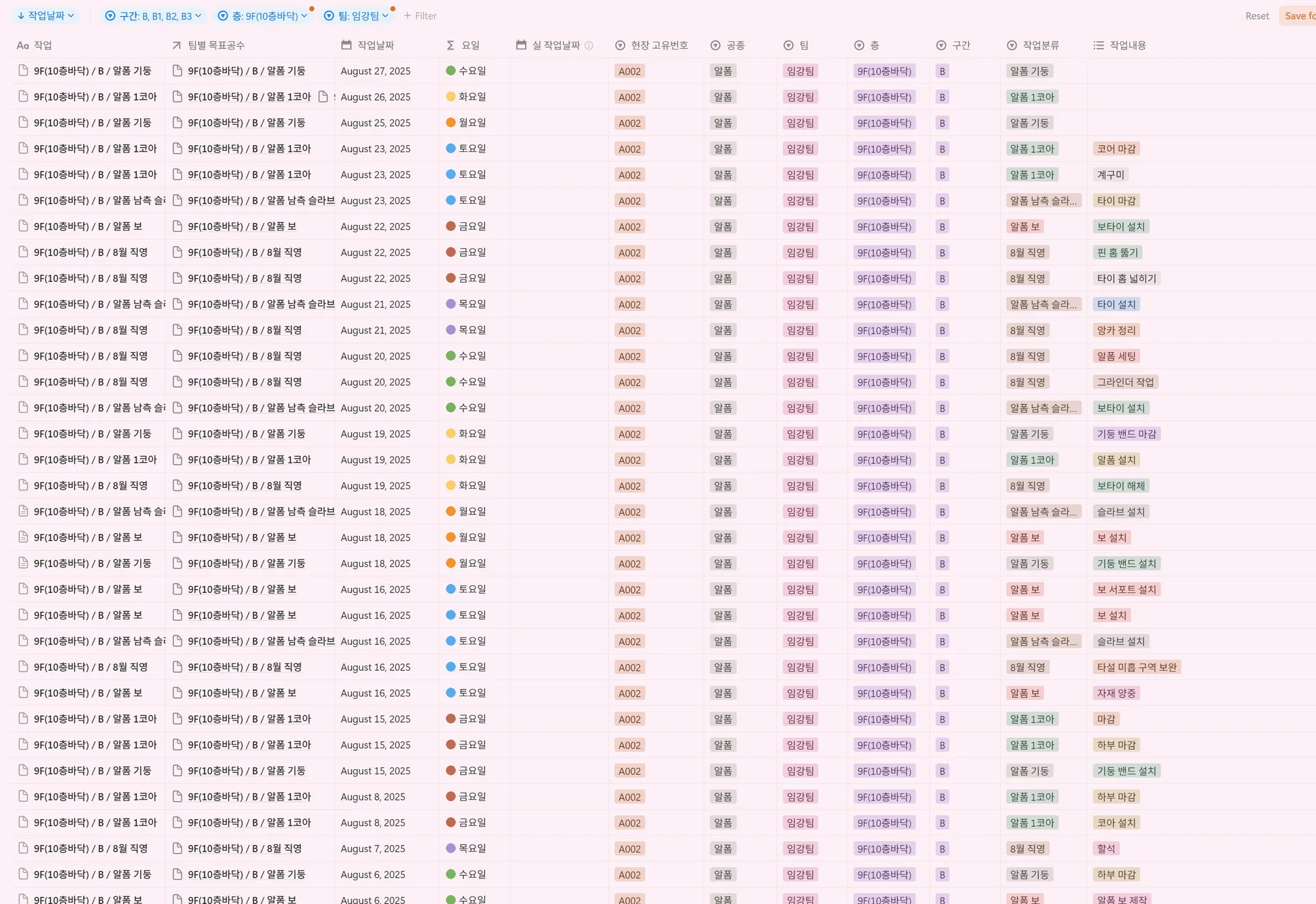Open the August 27, 2025 date cell

pos(375,71)
